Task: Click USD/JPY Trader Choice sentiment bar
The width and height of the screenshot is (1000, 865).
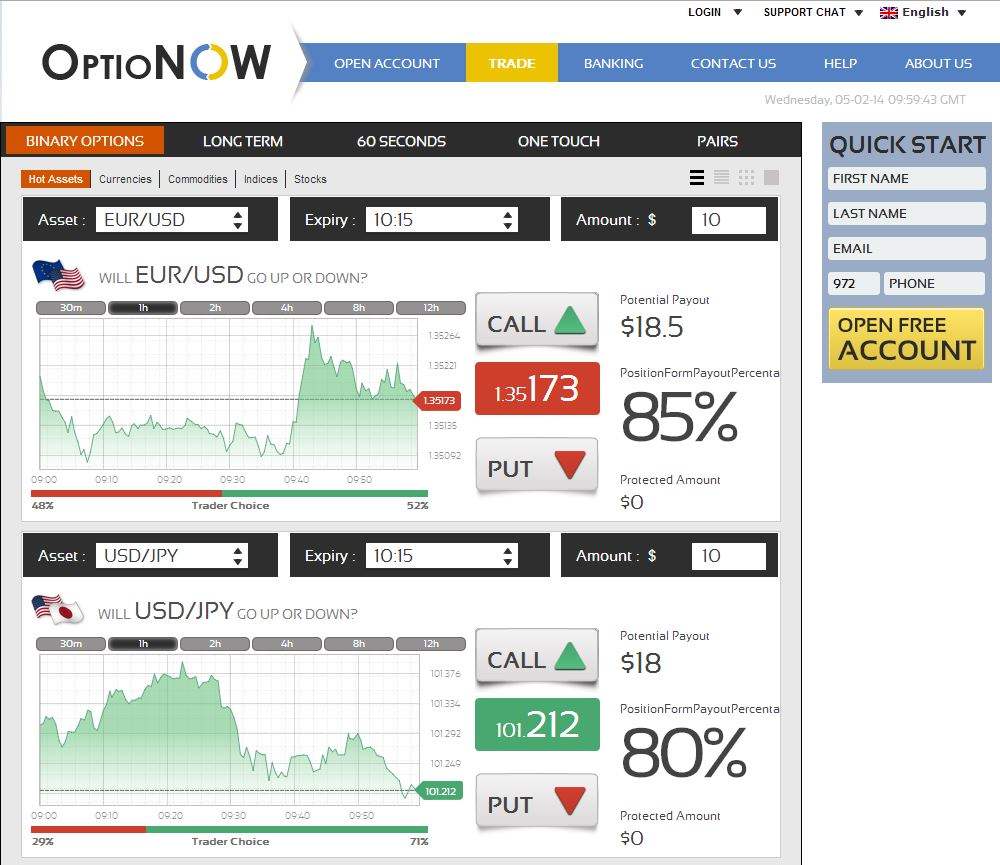Action: pyautogui.click(x=230, y=829)
